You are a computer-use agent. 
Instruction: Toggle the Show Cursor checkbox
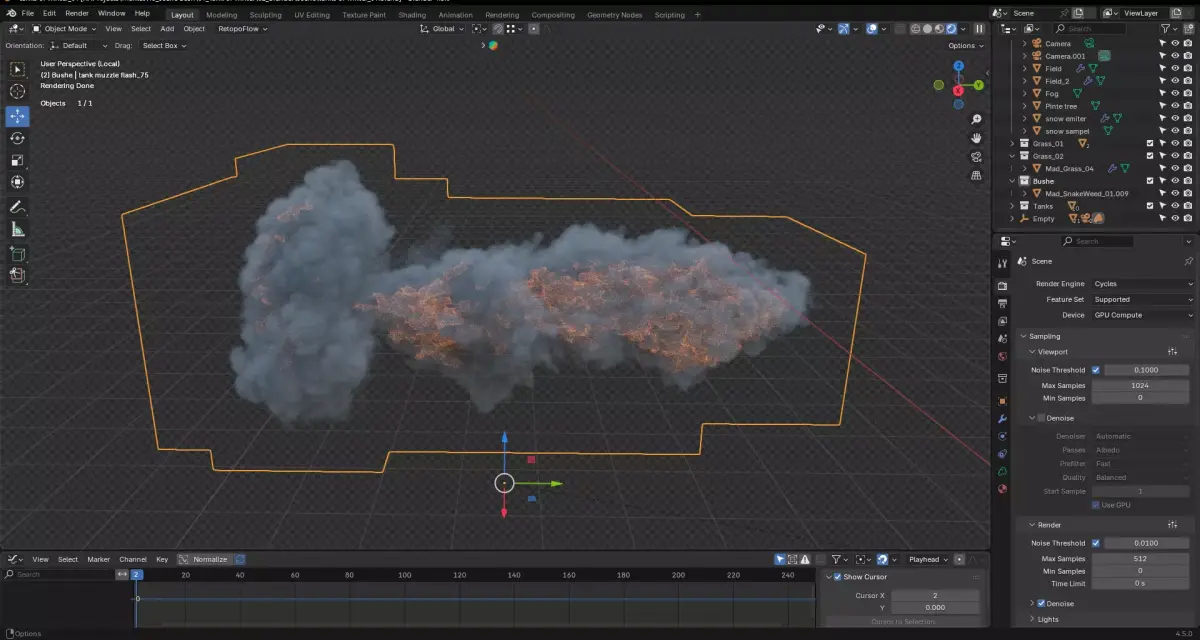[838, 577]
